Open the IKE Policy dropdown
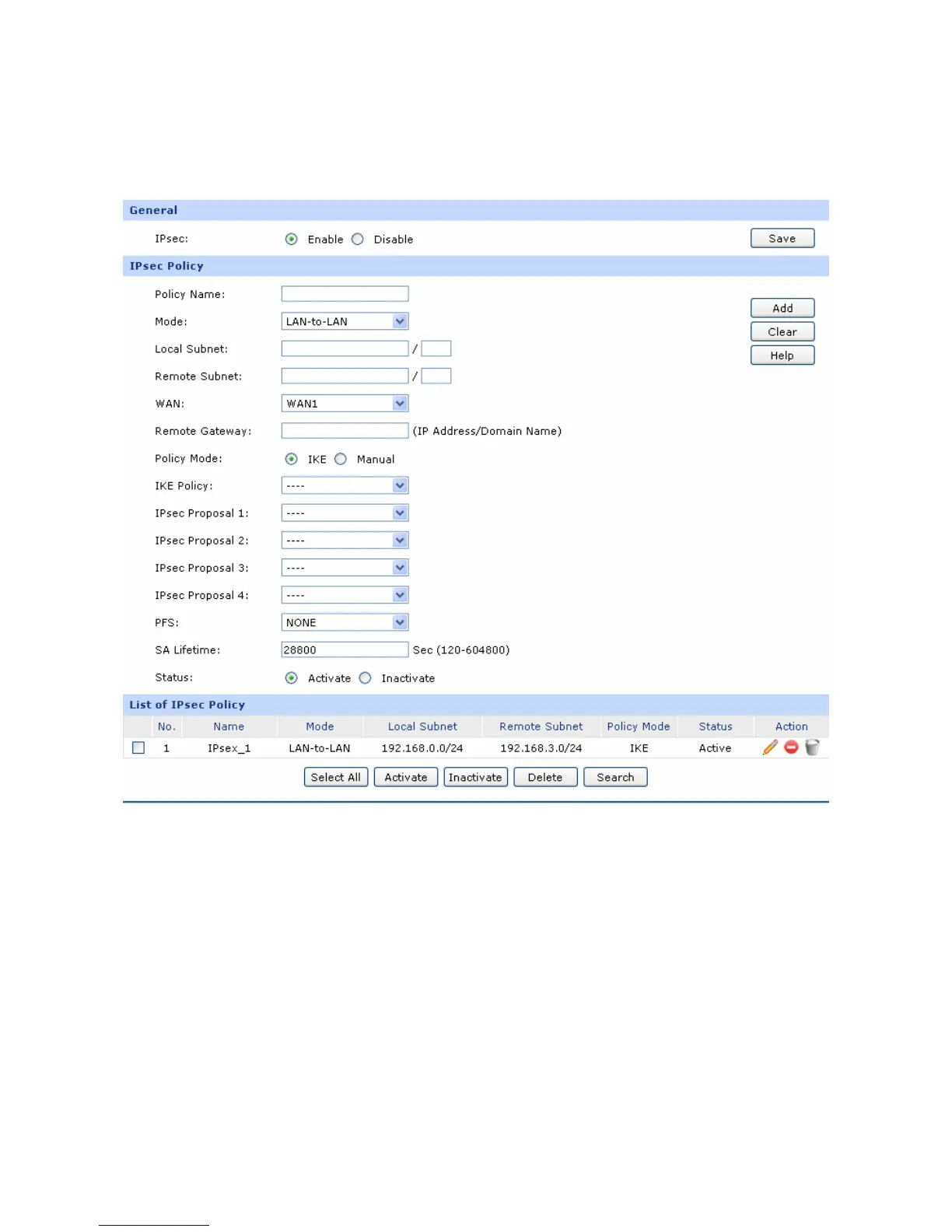This screenshot has width=952, height=1232. pyautogui.click(x=345, y=485)
